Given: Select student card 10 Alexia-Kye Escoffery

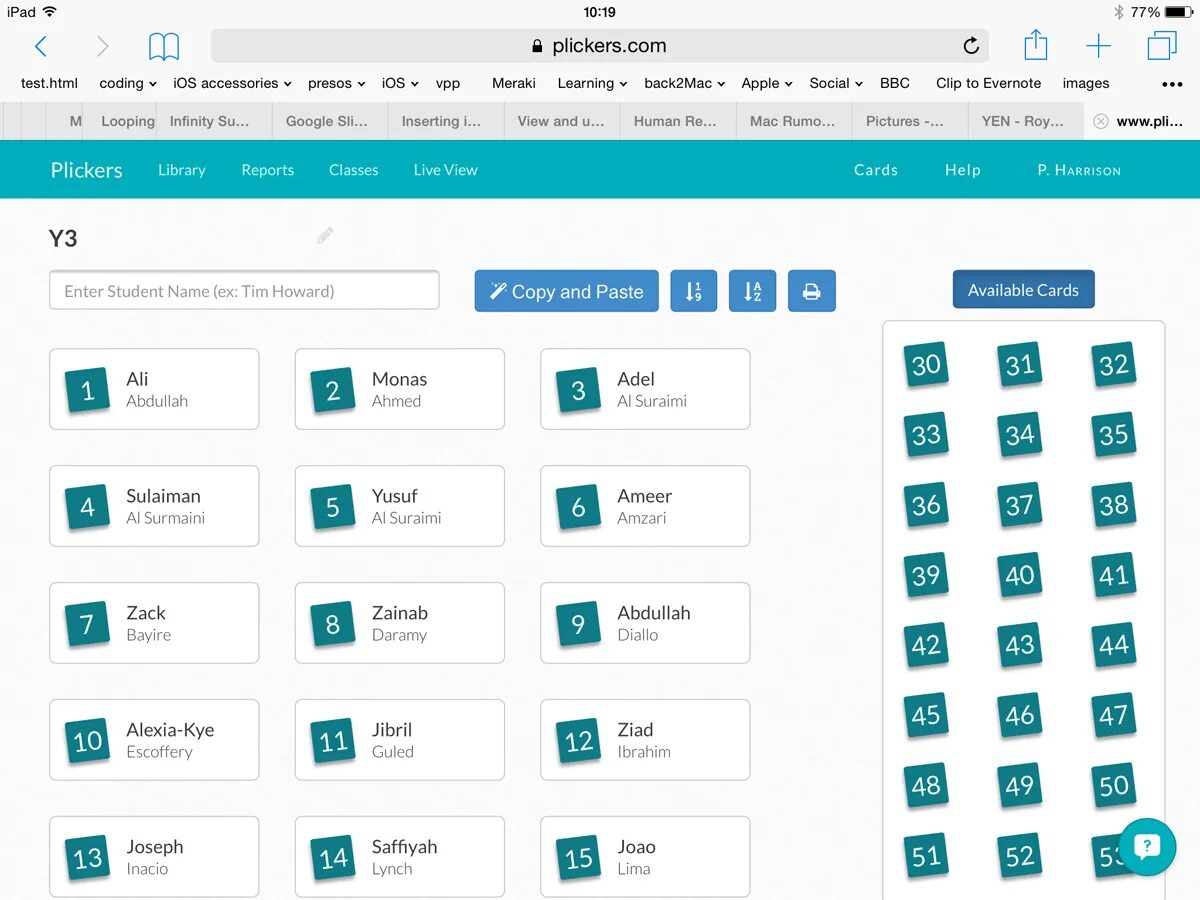Looking at the screenshot, I should [154, 740].
